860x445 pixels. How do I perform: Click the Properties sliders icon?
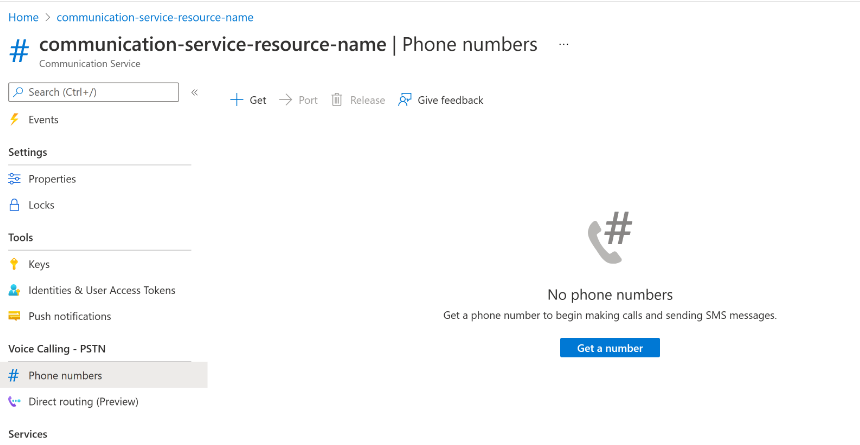point(14,179)
